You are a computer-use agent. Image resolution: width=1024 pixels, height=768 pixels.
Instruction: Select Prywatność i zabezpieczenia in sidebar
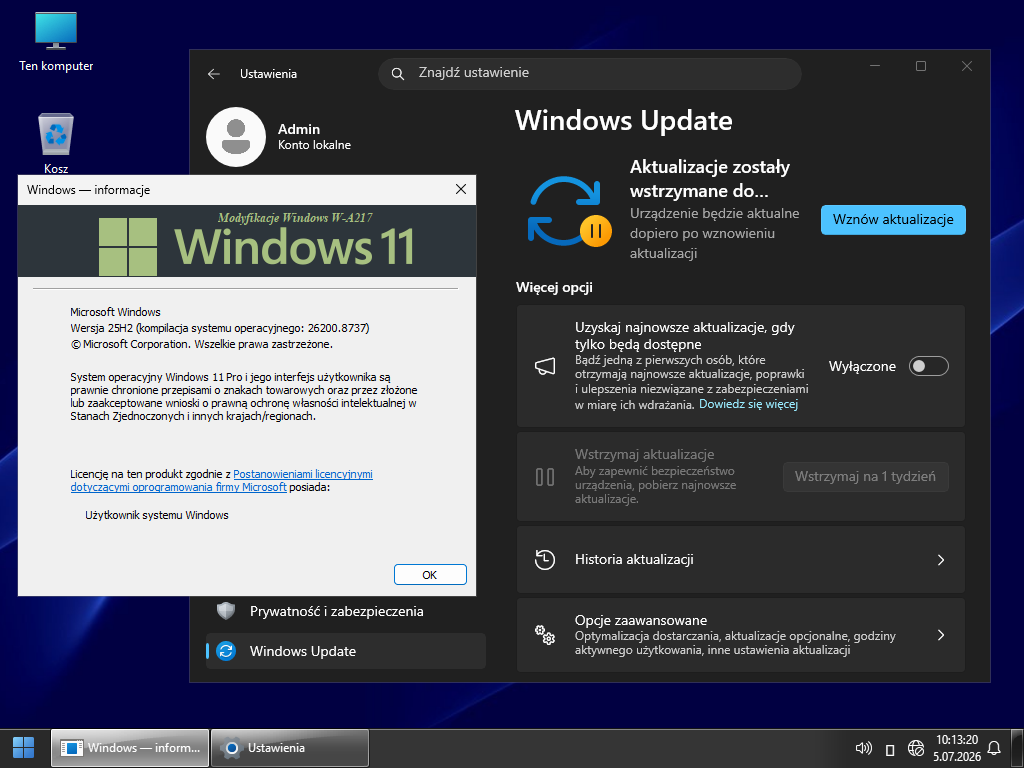point(346,611)
